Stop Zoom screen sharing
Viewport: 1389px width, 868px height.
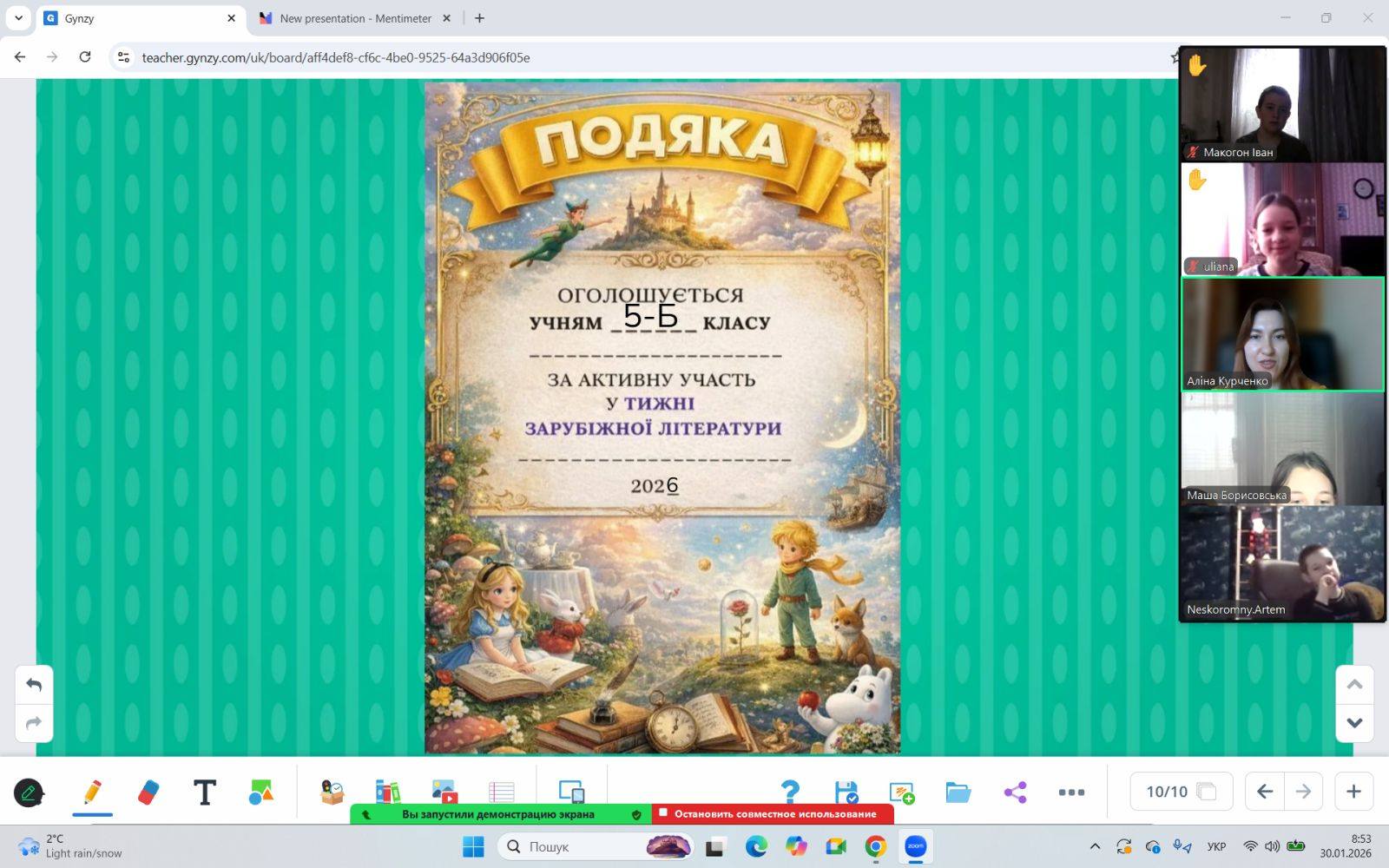[773, 814]
